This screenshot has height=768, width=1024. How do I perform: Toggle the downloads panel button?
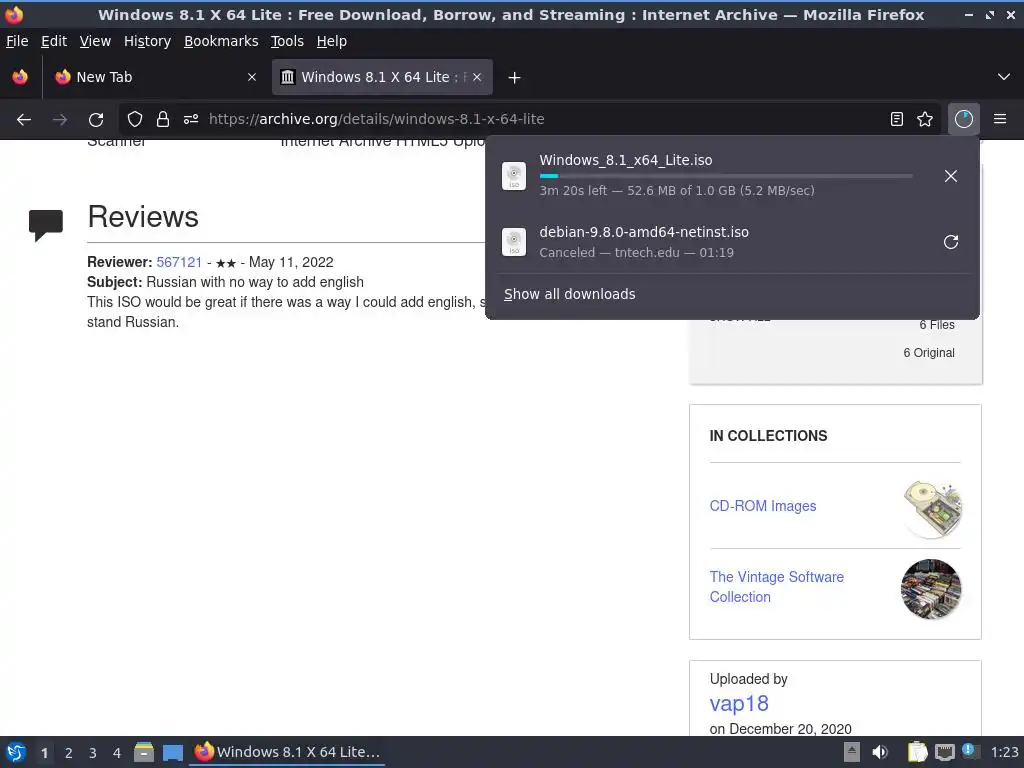tap(964, 119)
